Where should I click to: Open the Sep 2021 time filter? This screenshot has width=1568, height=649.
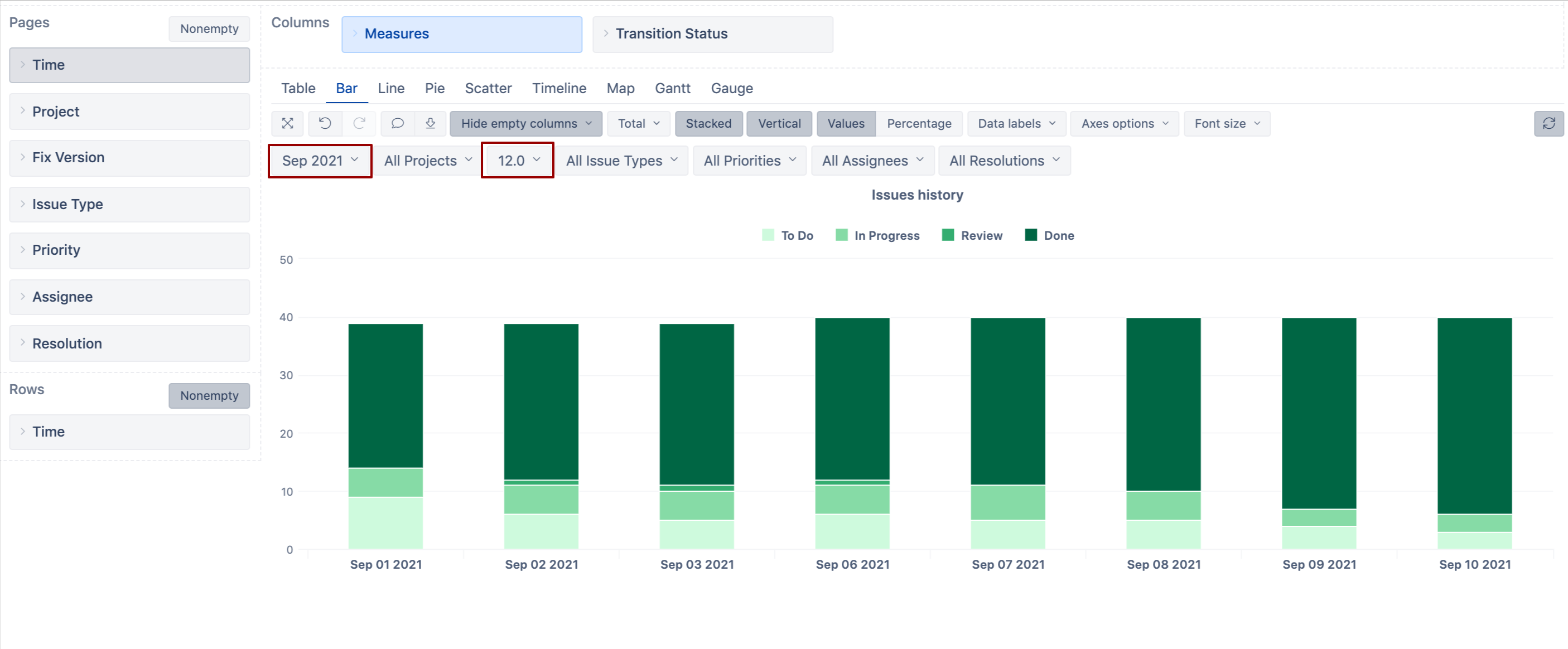click(x=320, y=161)
